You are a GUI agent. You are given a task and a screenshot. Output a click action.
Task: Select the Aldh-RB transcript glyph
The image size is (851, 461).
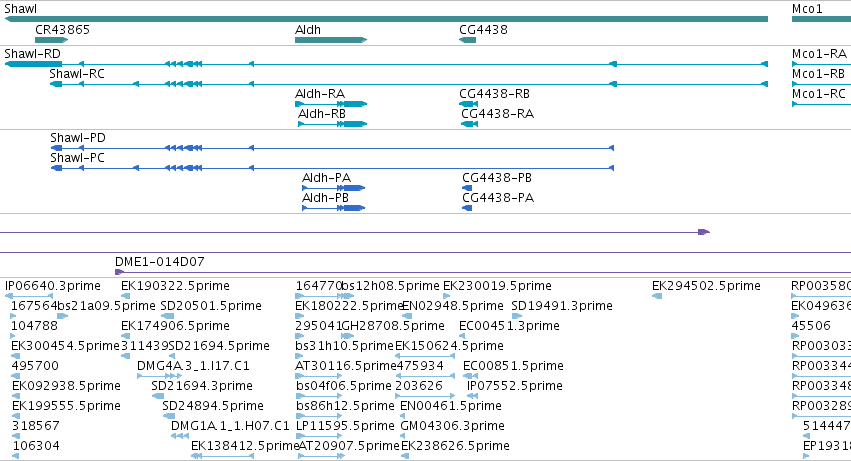(333, 124)
